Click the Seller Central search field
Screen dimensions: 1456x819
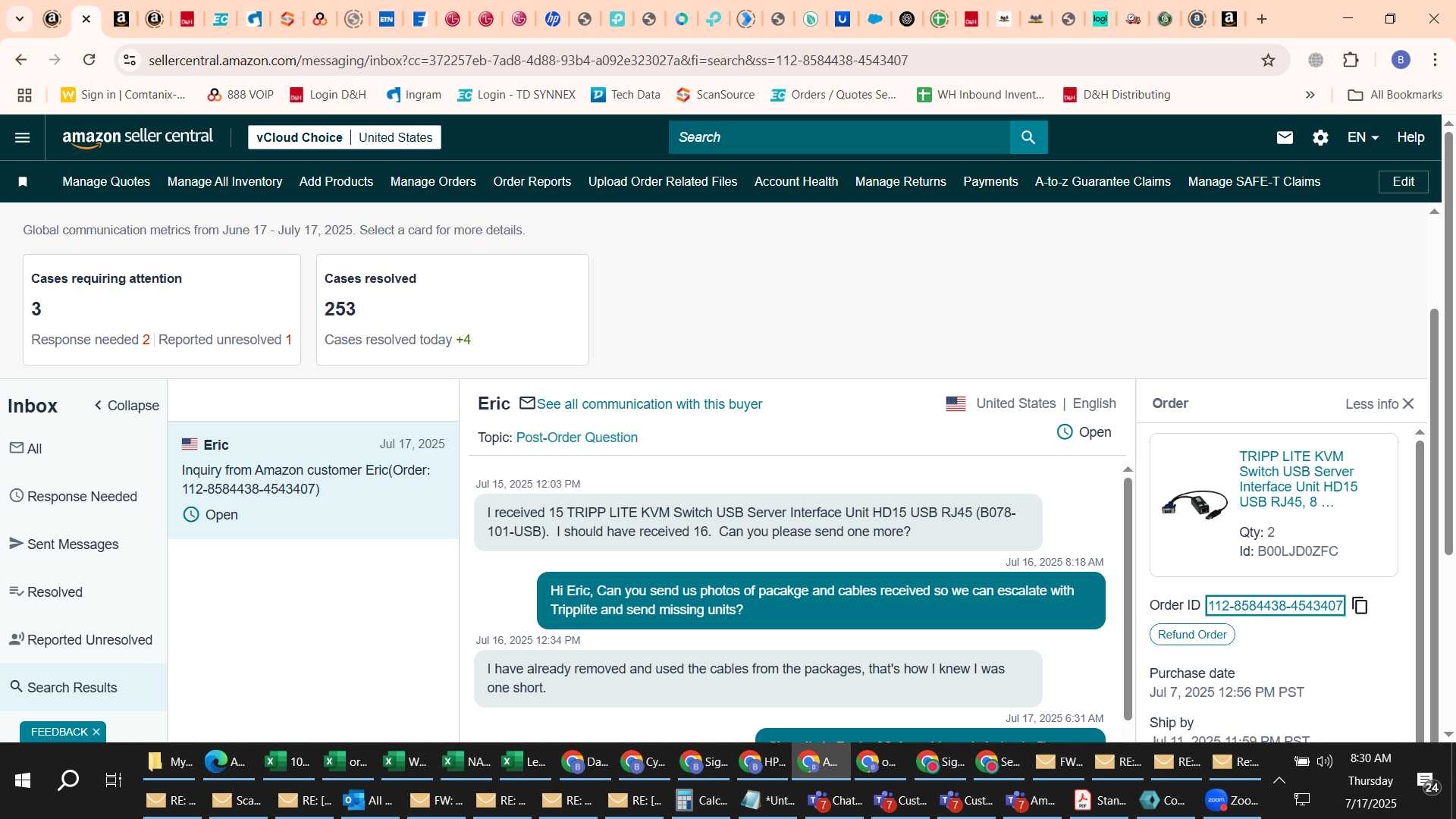(x=839, y=137)
